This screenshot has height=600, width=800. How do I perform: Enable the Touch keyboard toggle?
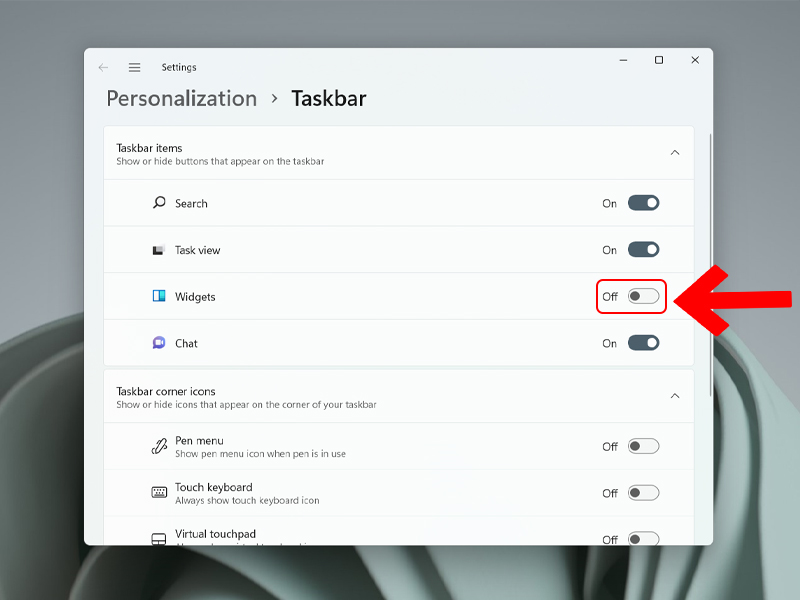click(x=643, y=492)
